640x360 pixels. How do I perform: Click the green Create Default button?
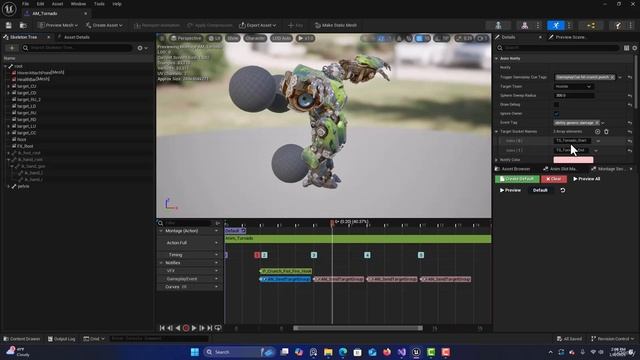click(517, 179)
